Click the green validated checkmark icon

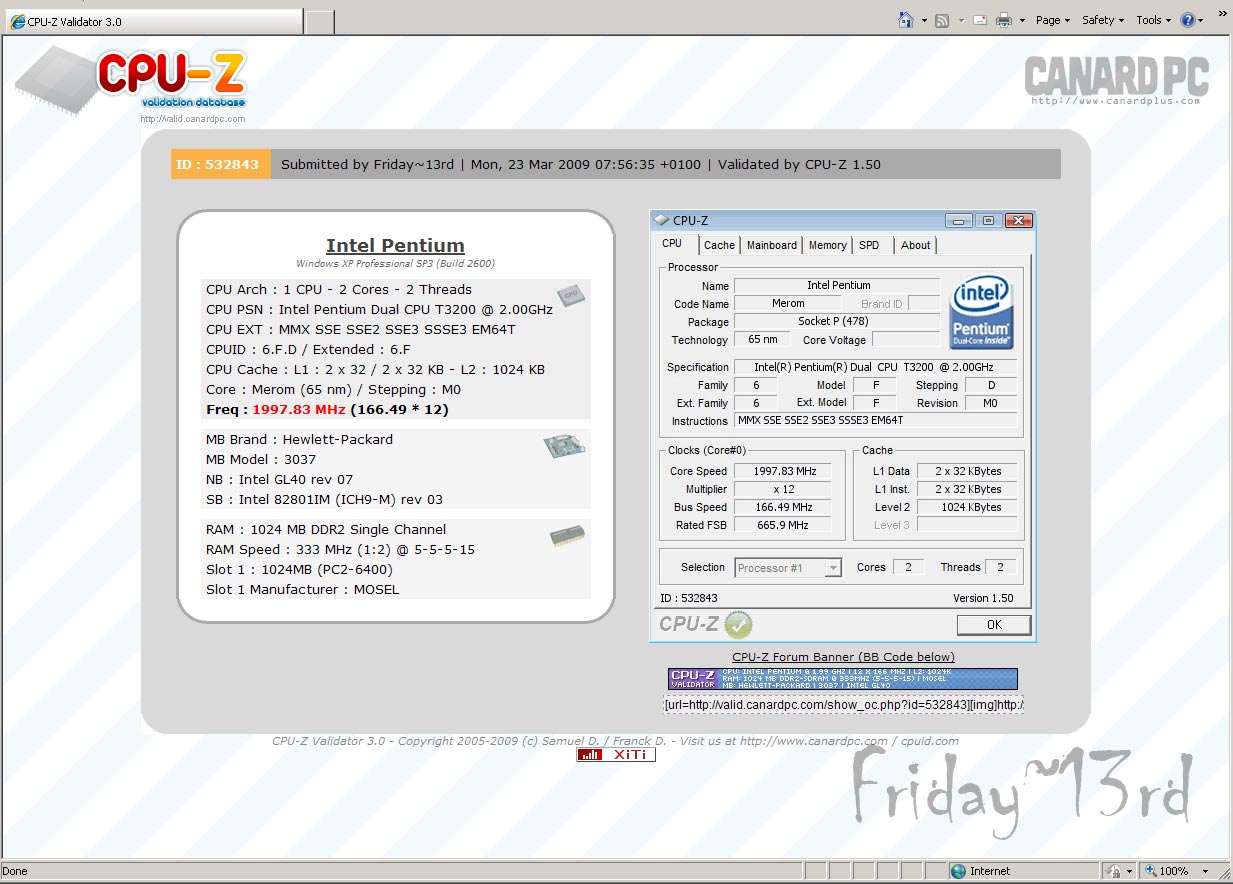[738, 625]
